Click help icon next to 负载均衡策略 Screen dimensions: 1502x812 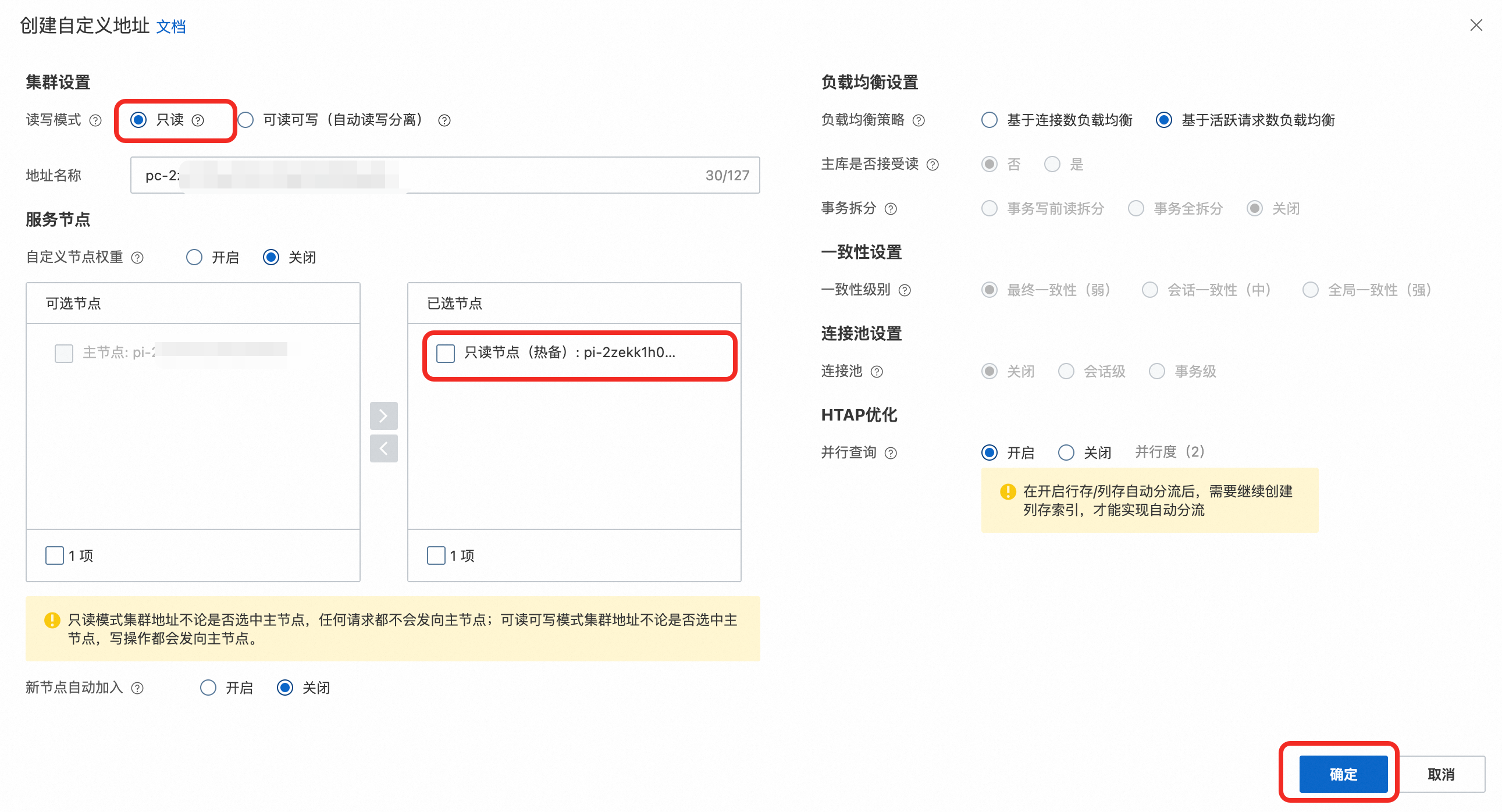[x=919, y=120]
